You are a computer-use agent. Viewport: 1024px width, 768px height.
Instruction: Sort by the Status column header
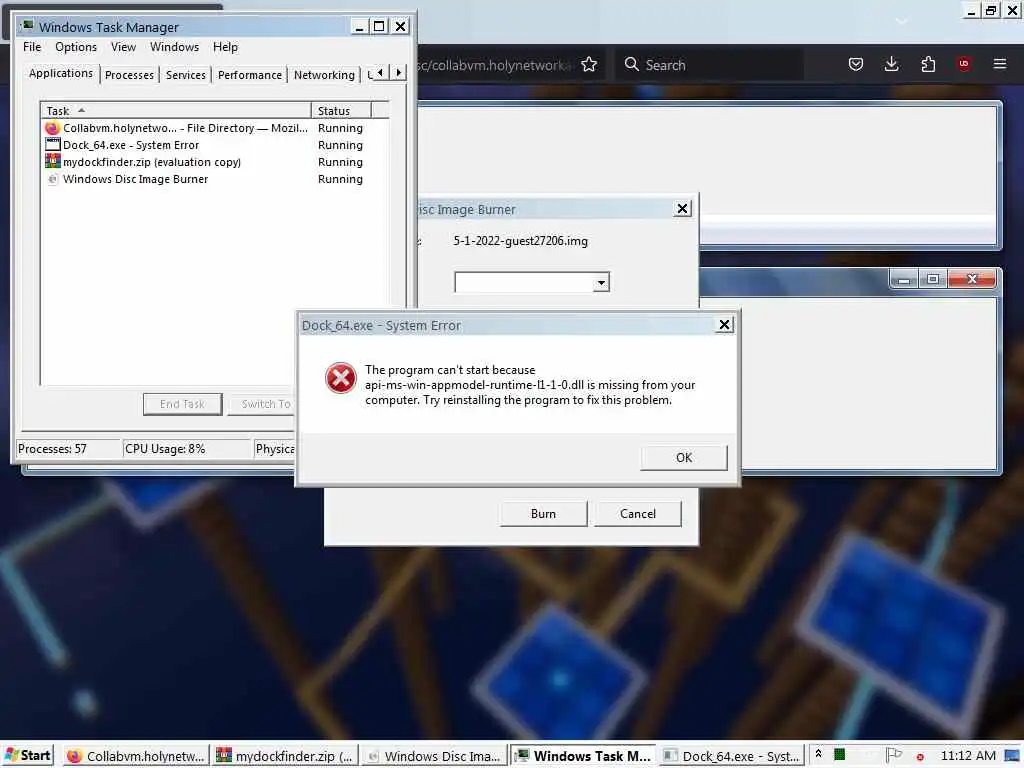(x=341, y=110)
